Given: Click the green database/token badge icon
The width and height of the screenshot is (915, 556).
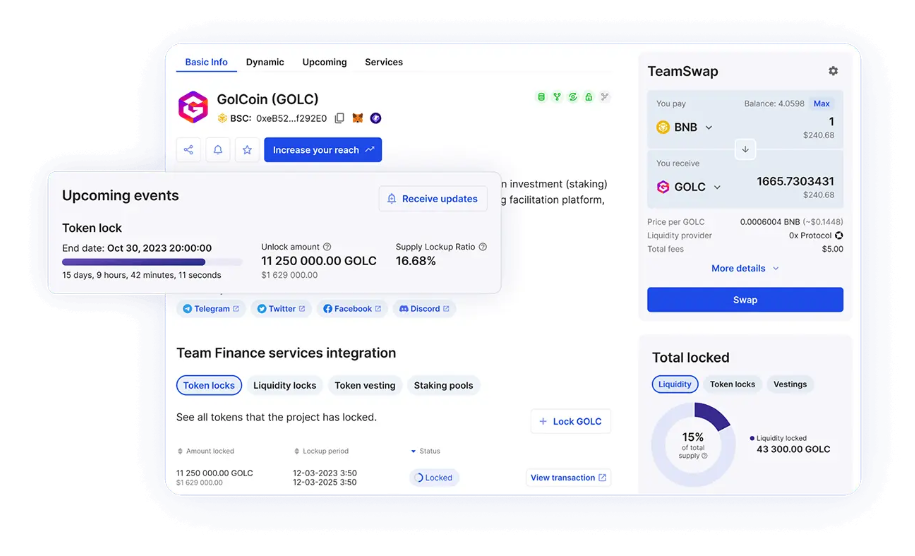Looking at the screenshot, I should click(541, 97).
